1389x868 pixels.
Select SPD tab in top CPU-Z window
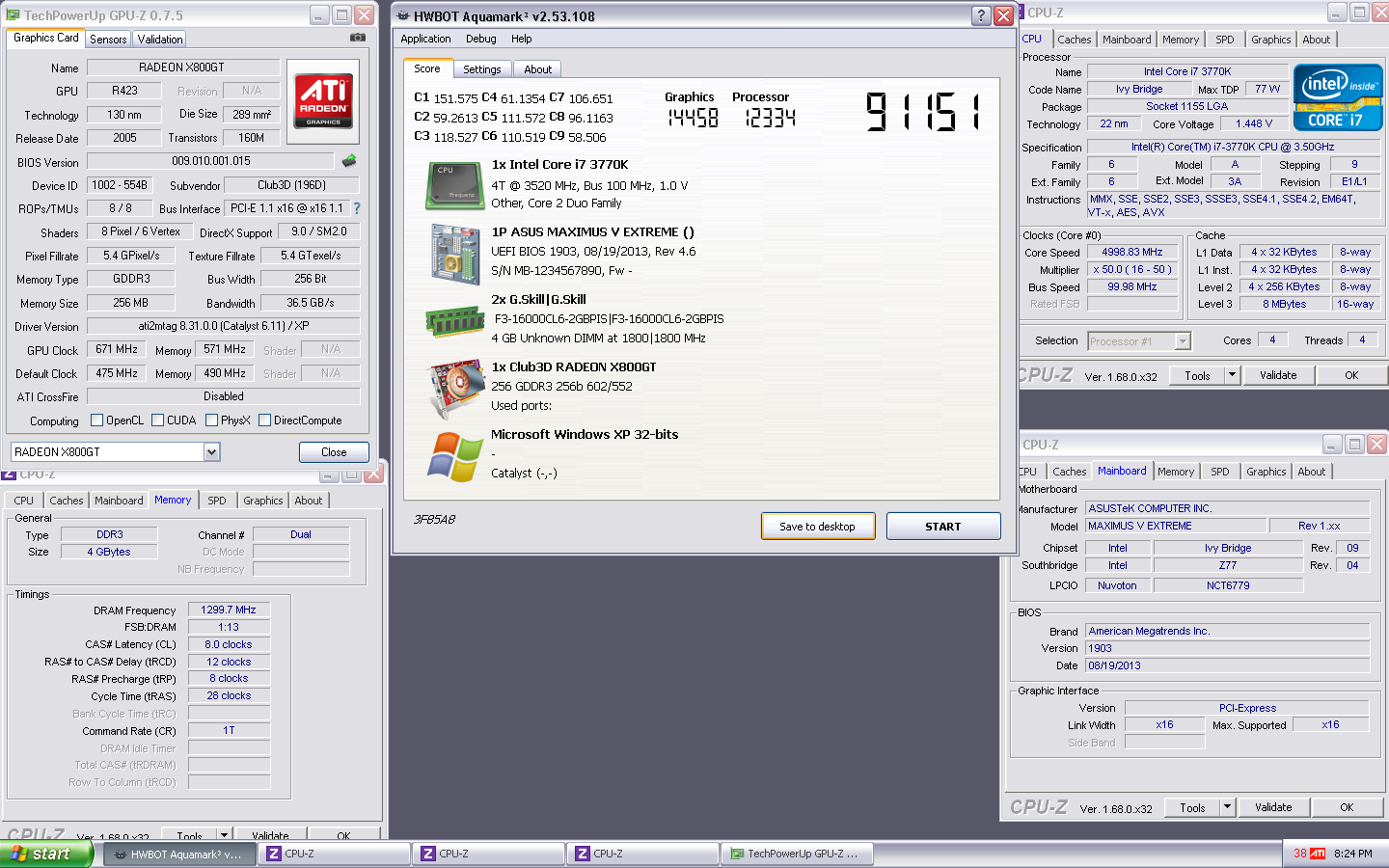pyautogui.click(x=1224, y=40)
